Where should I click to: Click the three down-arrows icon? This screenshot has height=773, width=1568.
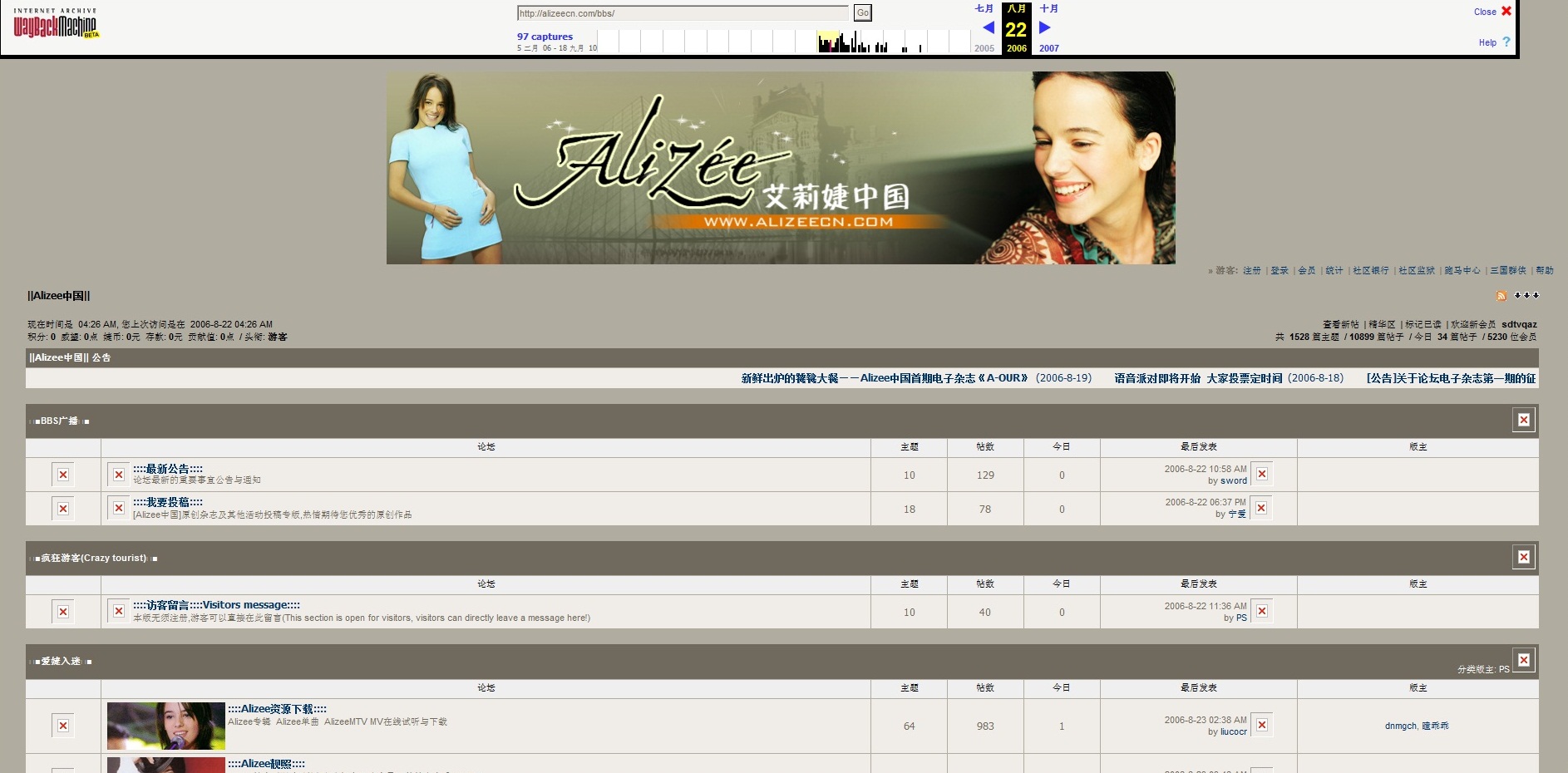coord(1526,295)
